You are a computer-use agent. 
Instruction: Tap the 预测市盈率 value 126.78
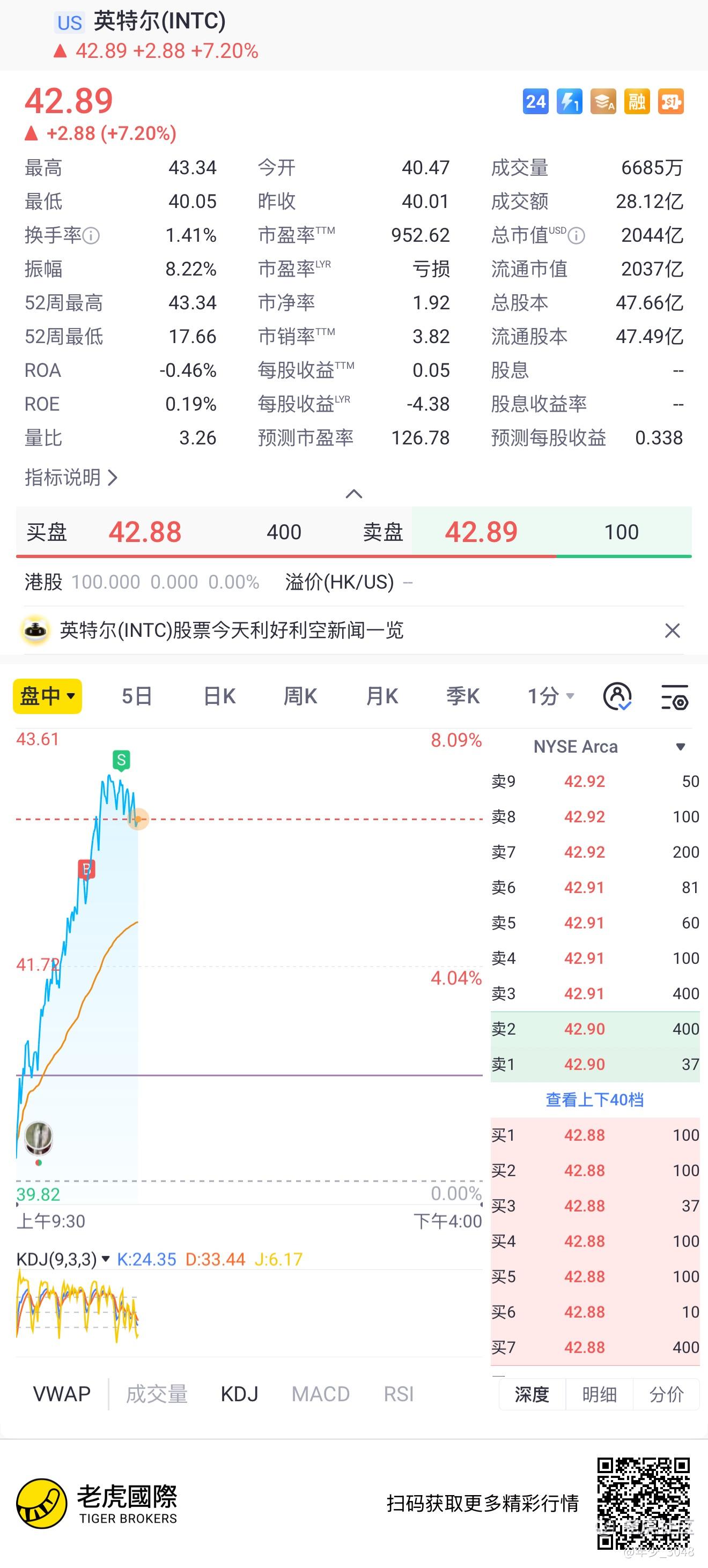[x=420, y=439]
